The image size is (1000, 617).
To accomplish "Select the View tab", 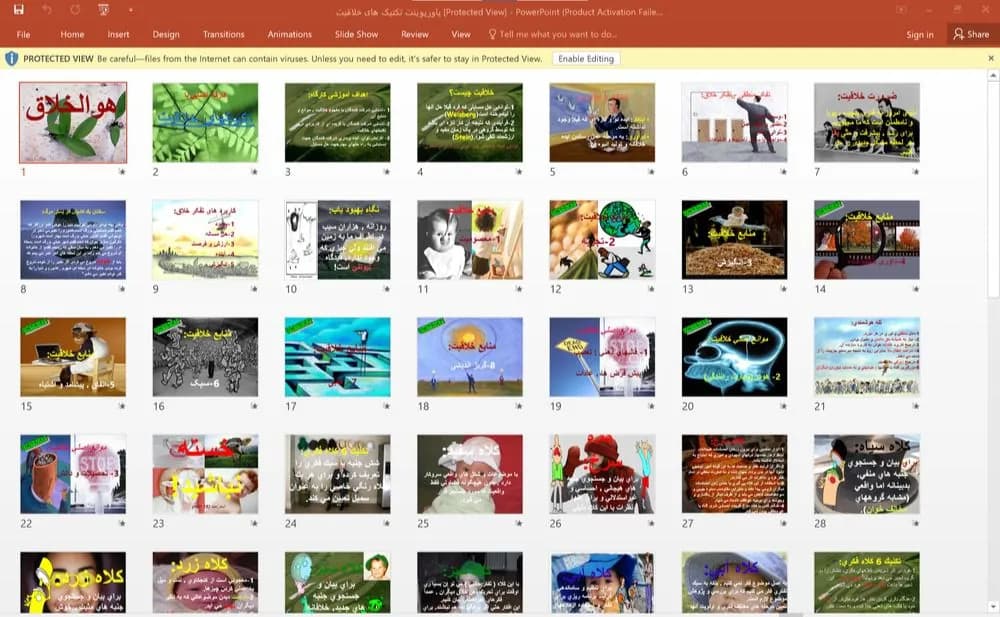I will point(460,34).
